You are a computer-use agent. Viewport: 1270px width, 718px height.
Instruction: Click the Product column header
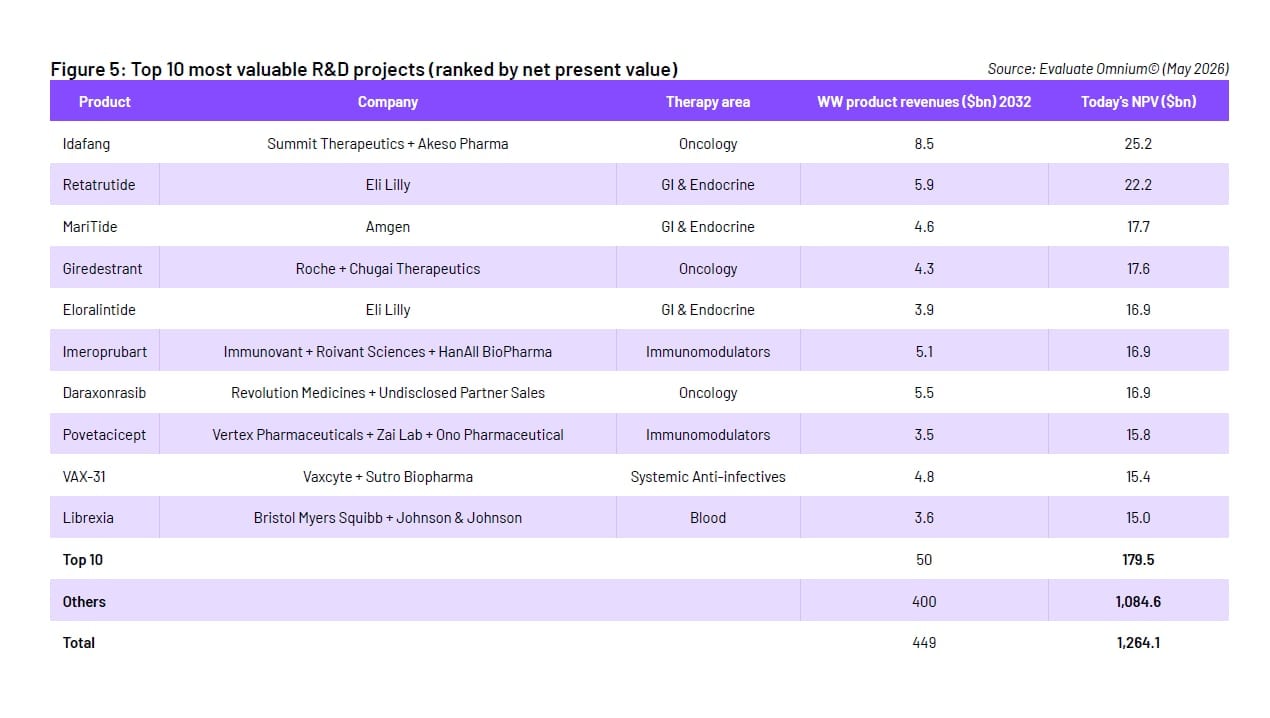pyautogui.click(x=105, y=102)
